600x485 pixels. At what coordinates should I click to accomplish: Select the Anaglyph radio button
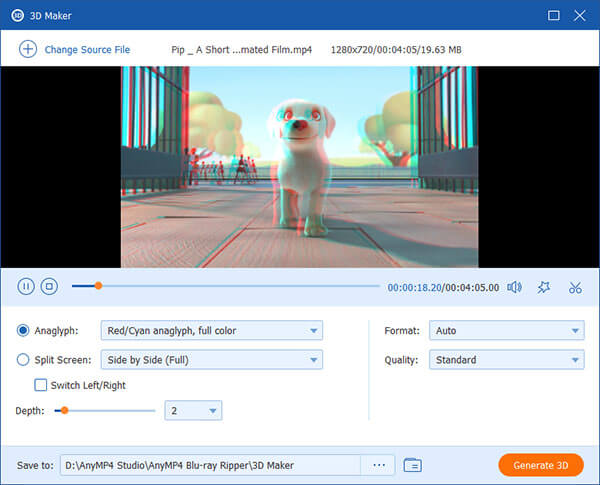pos(23,331)
